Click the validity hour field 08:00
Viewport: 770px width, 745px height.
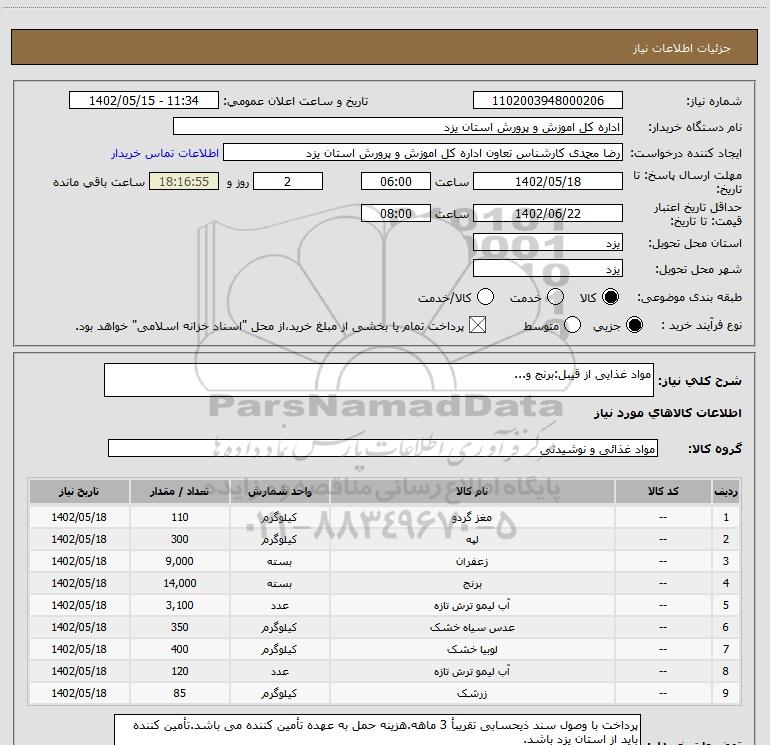(396, 213)
